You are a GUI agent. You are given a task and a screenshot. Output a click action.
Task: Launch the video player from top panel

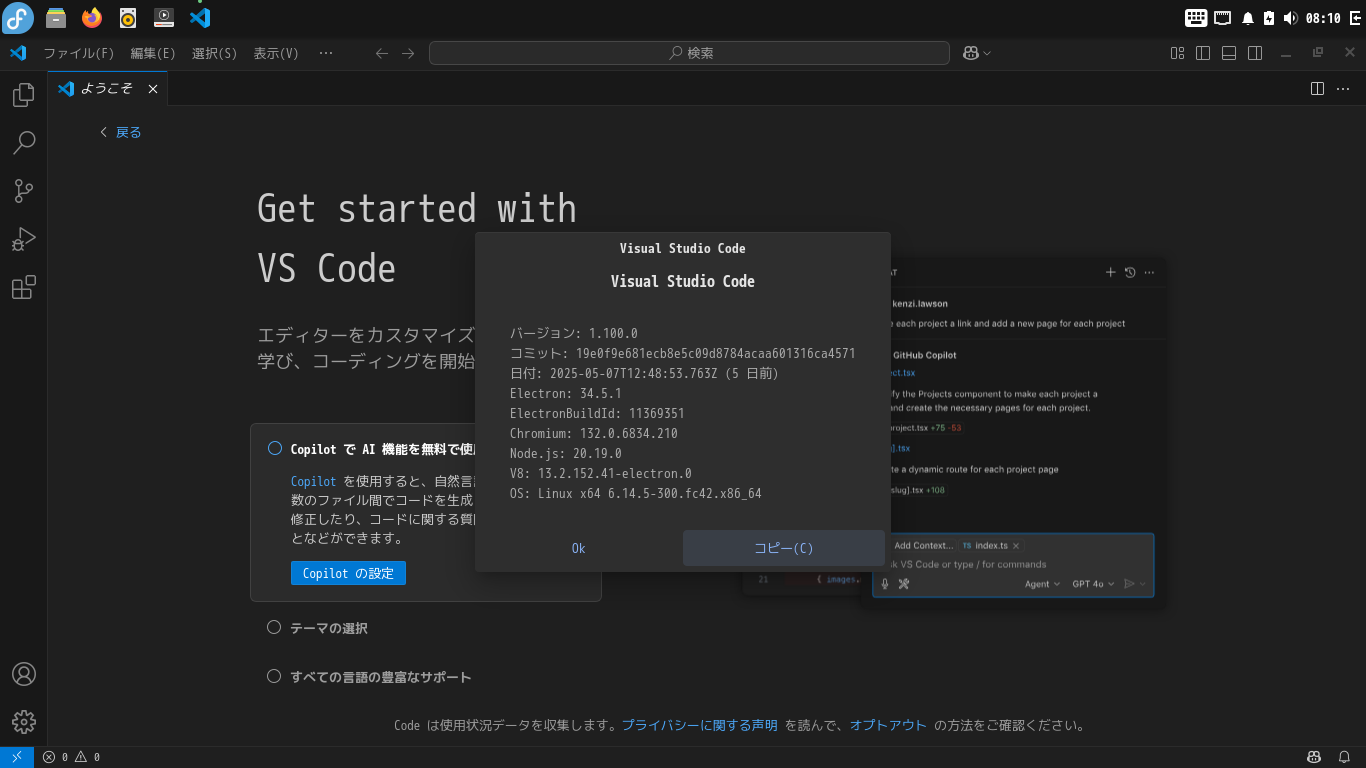coord(164,18)
